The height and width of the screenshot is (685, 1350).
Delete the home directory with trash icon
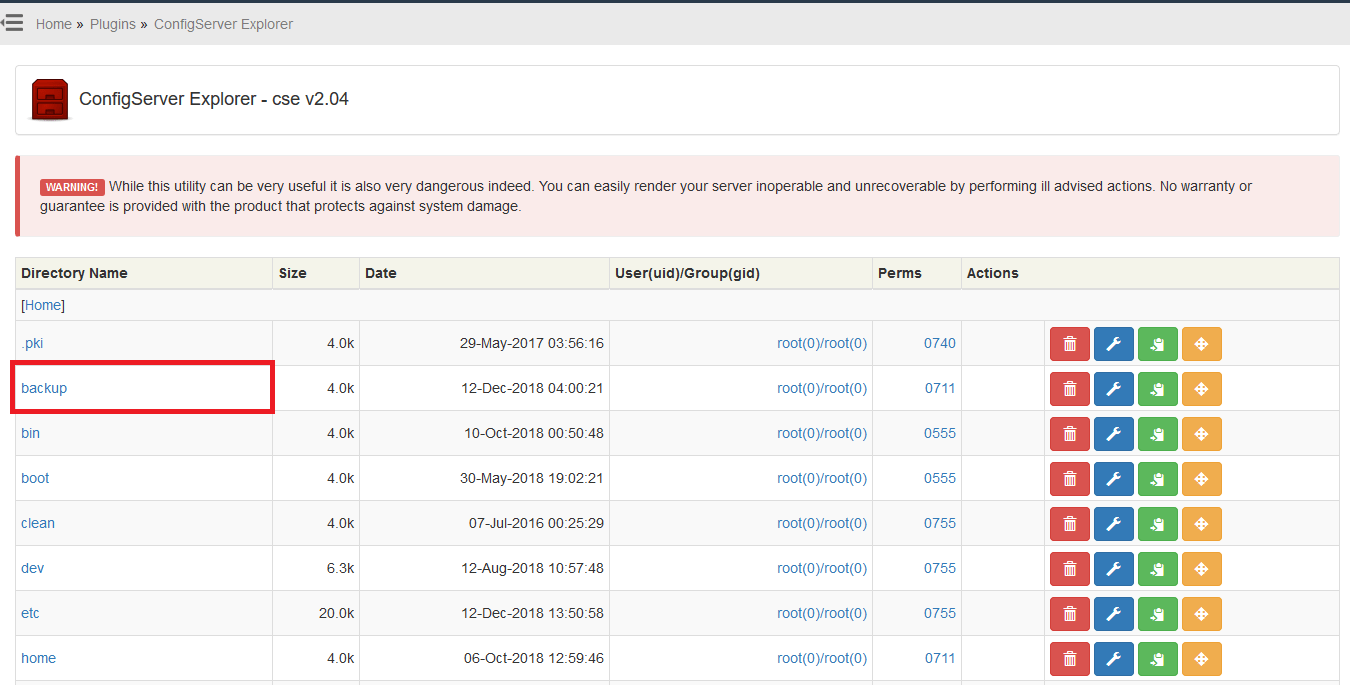tap(1070, 659)
